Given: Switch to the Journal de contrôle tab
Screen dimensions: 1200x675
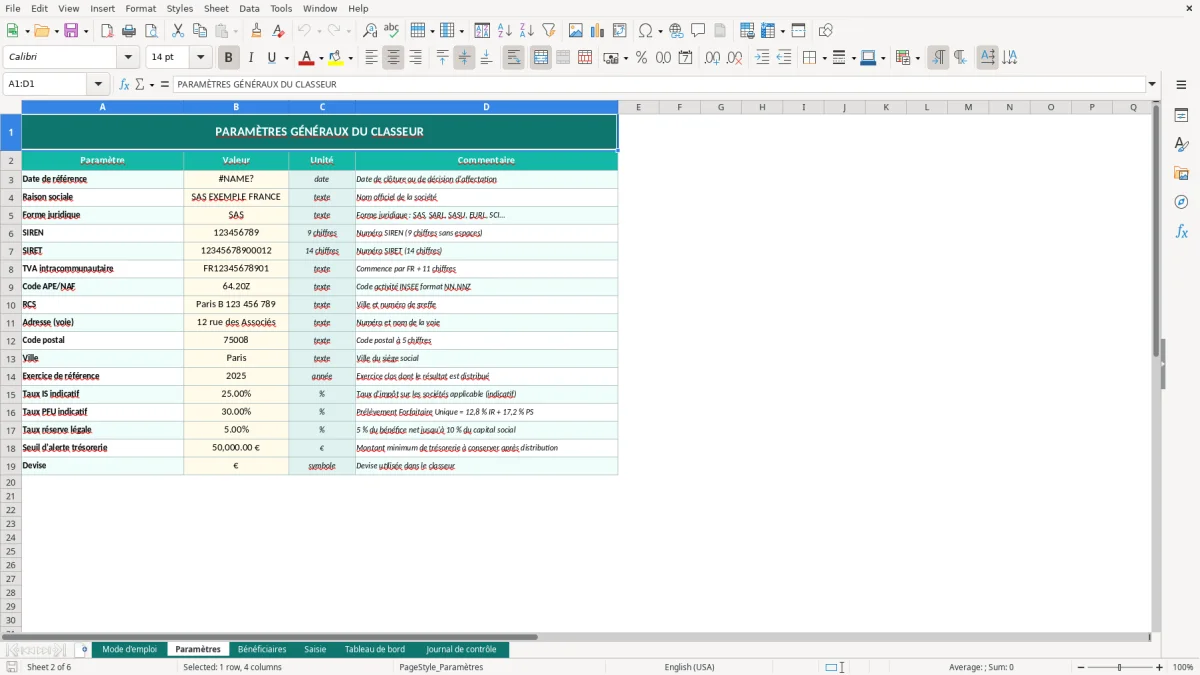Looking at the screenshot, I should (461, 650).
